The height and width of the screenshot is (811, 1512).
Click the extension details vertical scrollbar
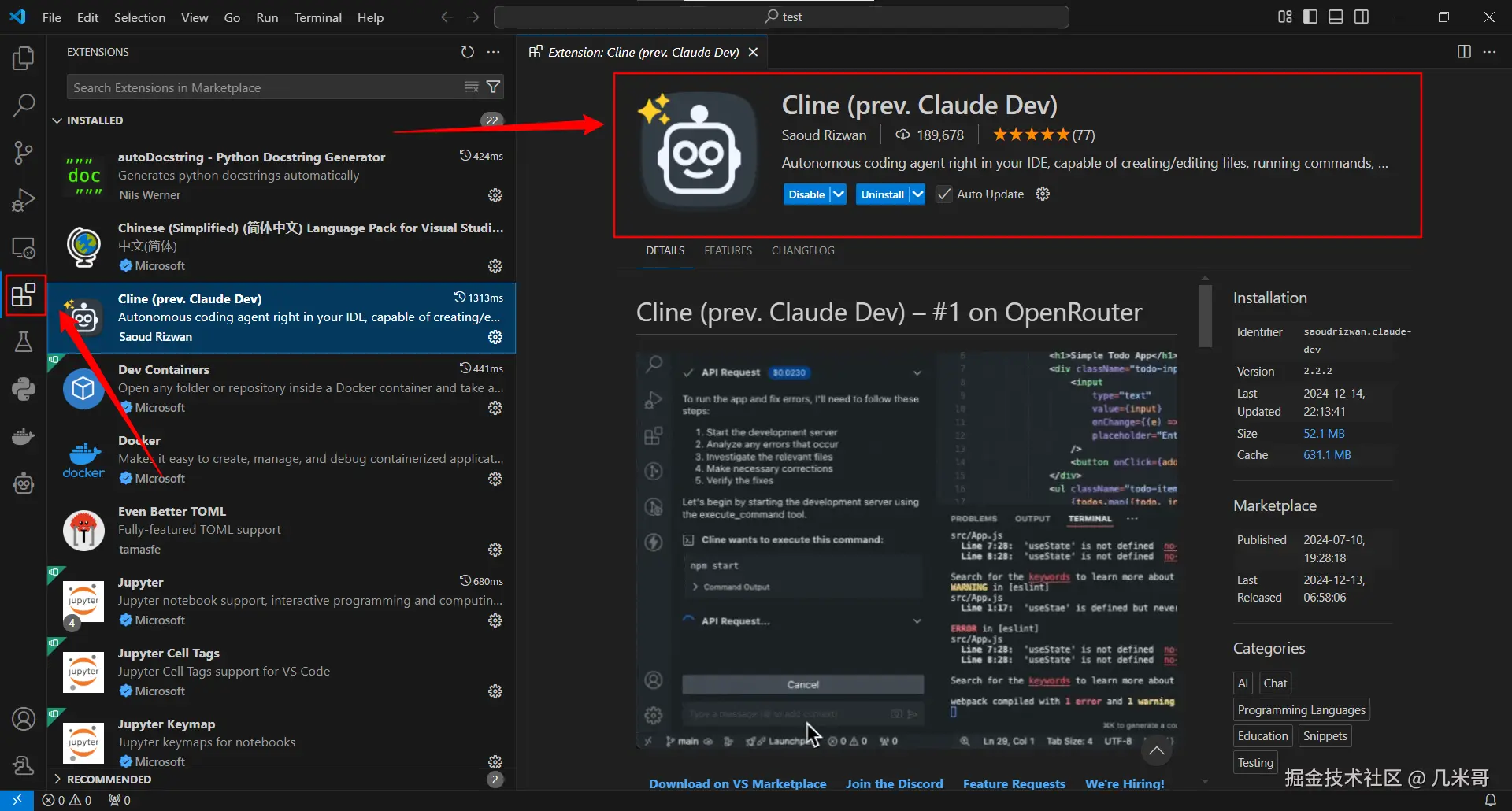[x=1205, y=316]
